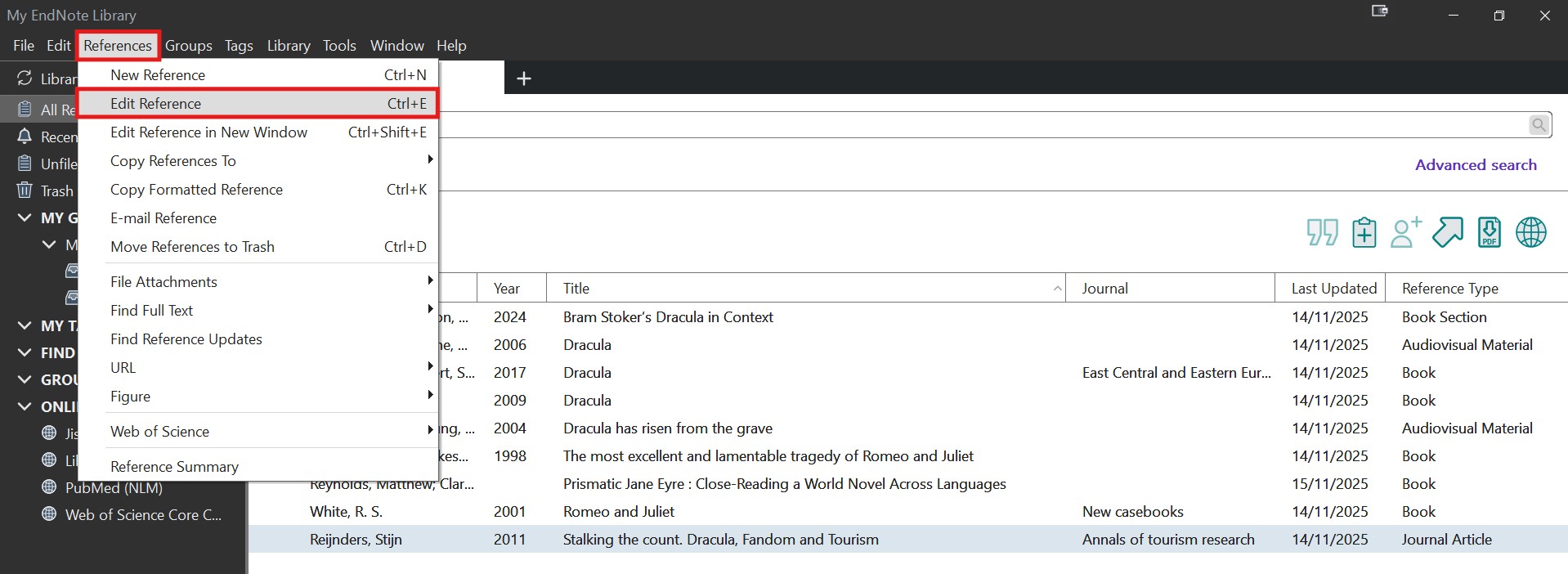Open the Window menu

(x=397, y=45)
